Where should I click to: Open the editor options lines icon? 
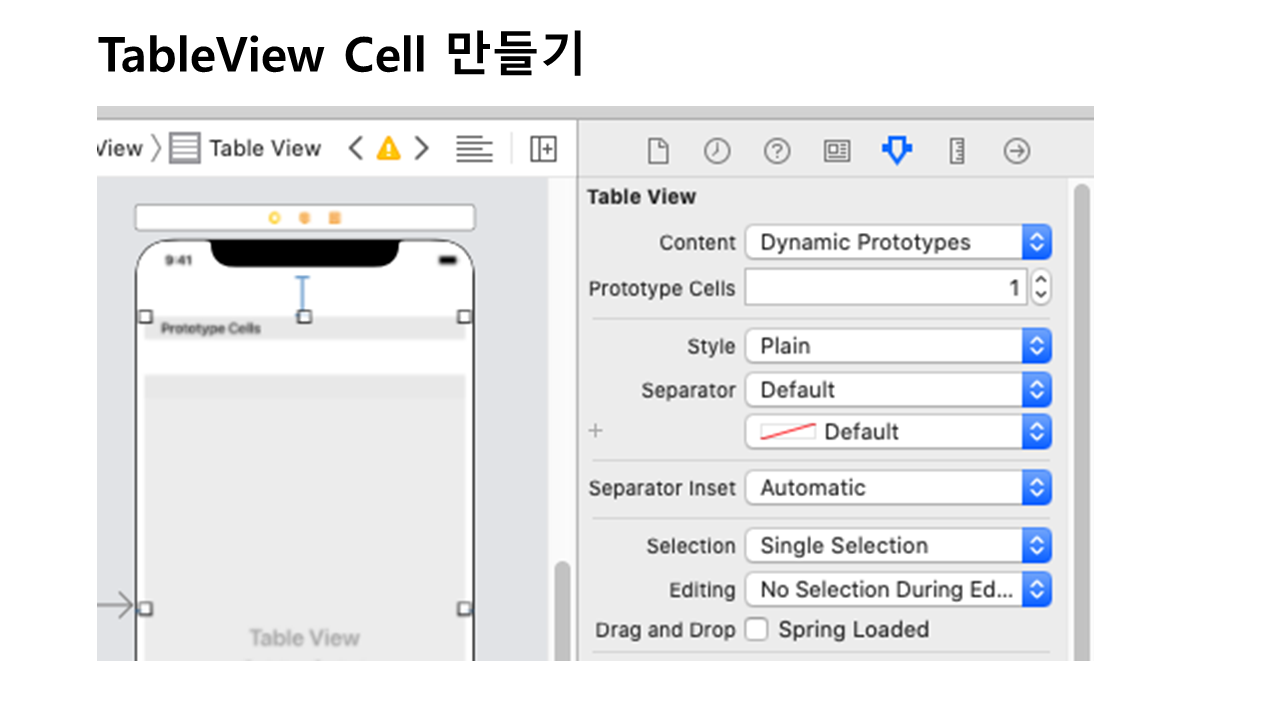pyautogui.click(x=474, y=149)
